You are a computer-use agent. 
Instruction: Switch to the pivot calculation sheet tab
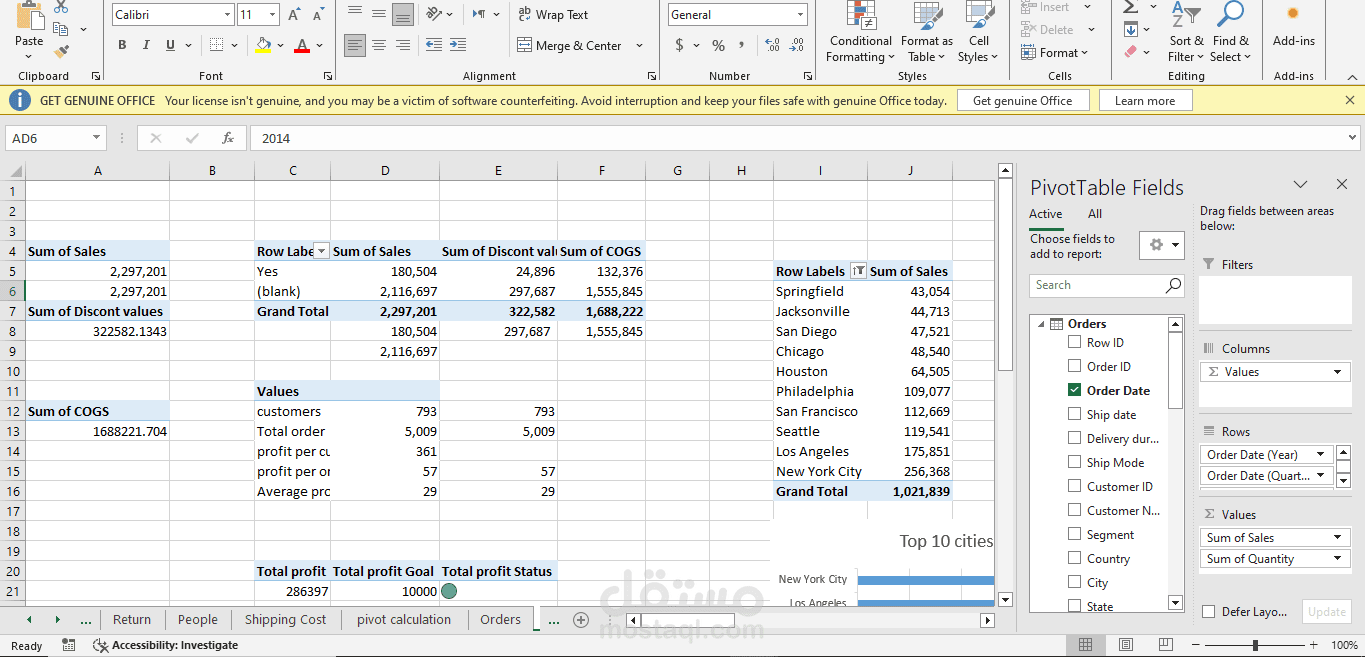click(x=403, y=620)
